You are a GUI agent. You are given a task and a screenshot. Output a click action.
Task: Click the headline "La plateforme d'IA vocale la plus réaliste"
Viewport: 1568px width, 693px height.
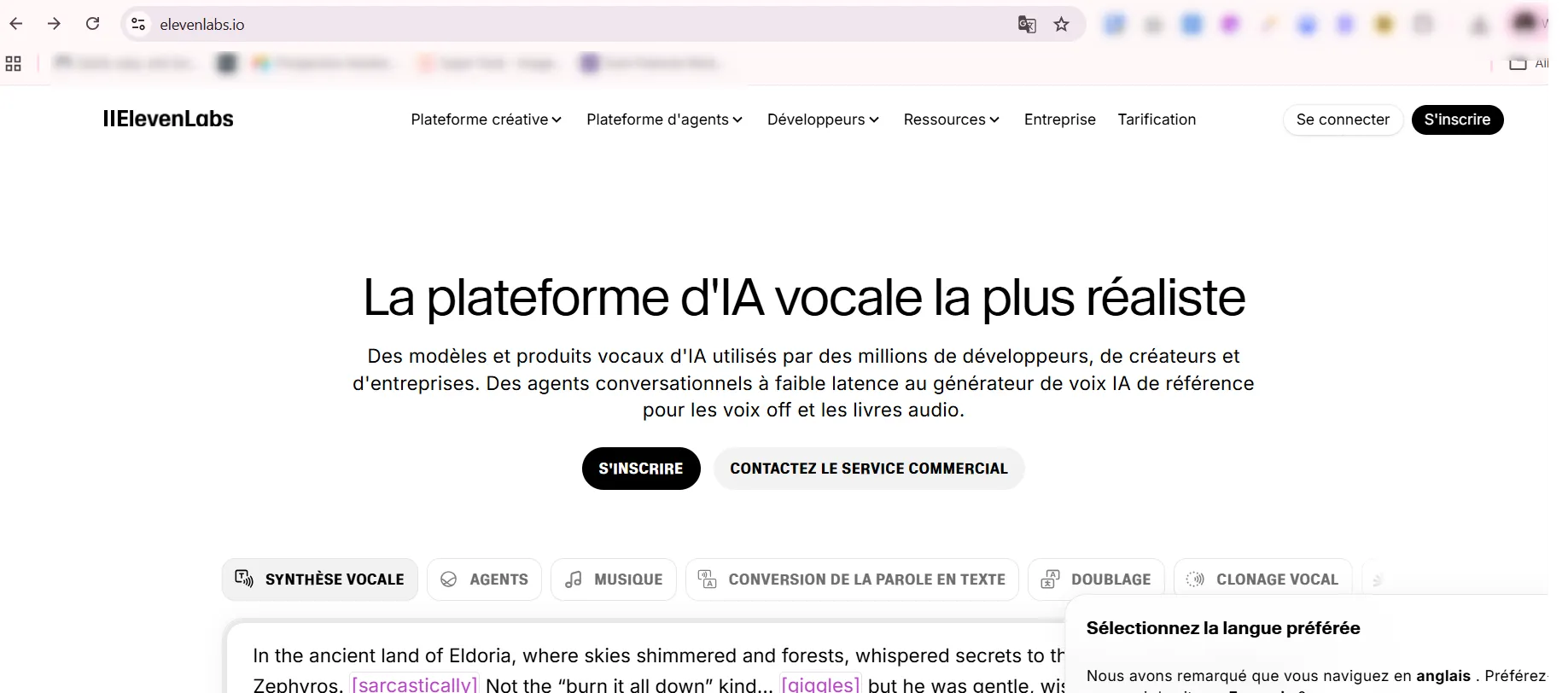pos(804,297)
